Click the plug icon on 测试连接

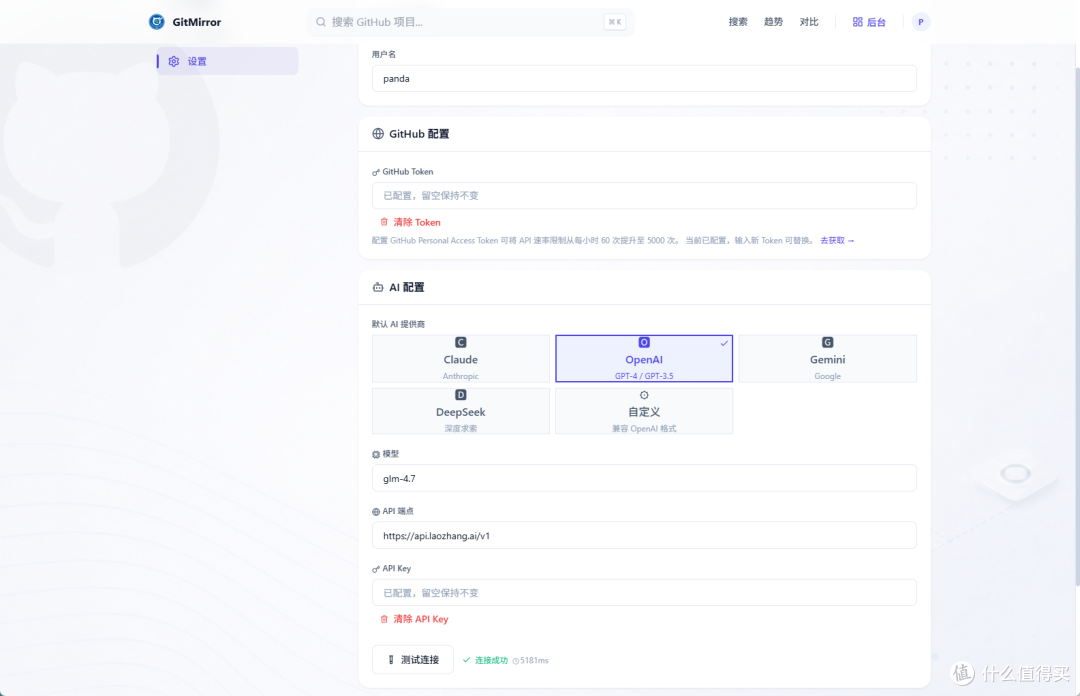[391, 659]
